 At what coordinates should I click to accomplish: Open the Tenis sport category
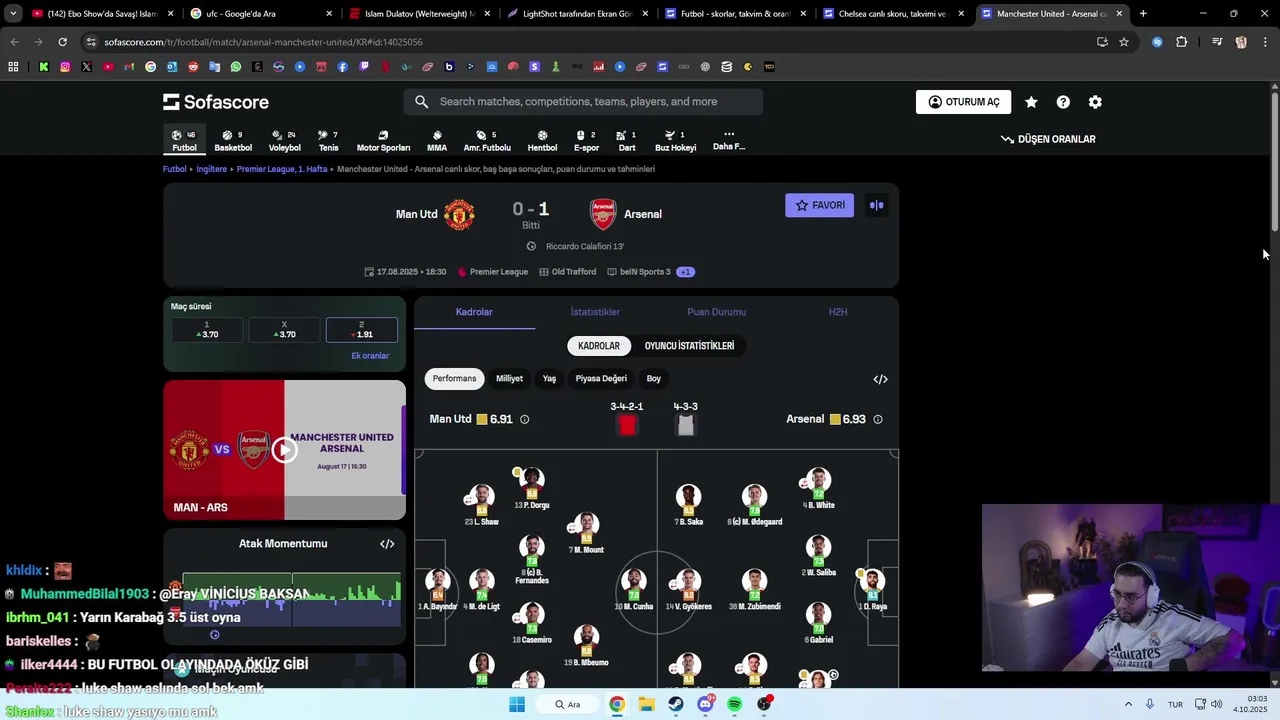pyautogui.click(x=328, y=140)
